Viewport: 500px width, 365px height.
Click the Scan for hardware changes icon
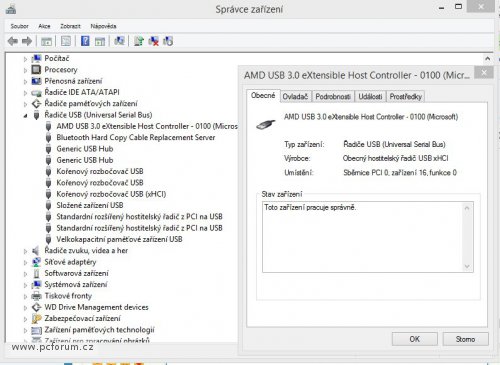click(x=119, y=41)
